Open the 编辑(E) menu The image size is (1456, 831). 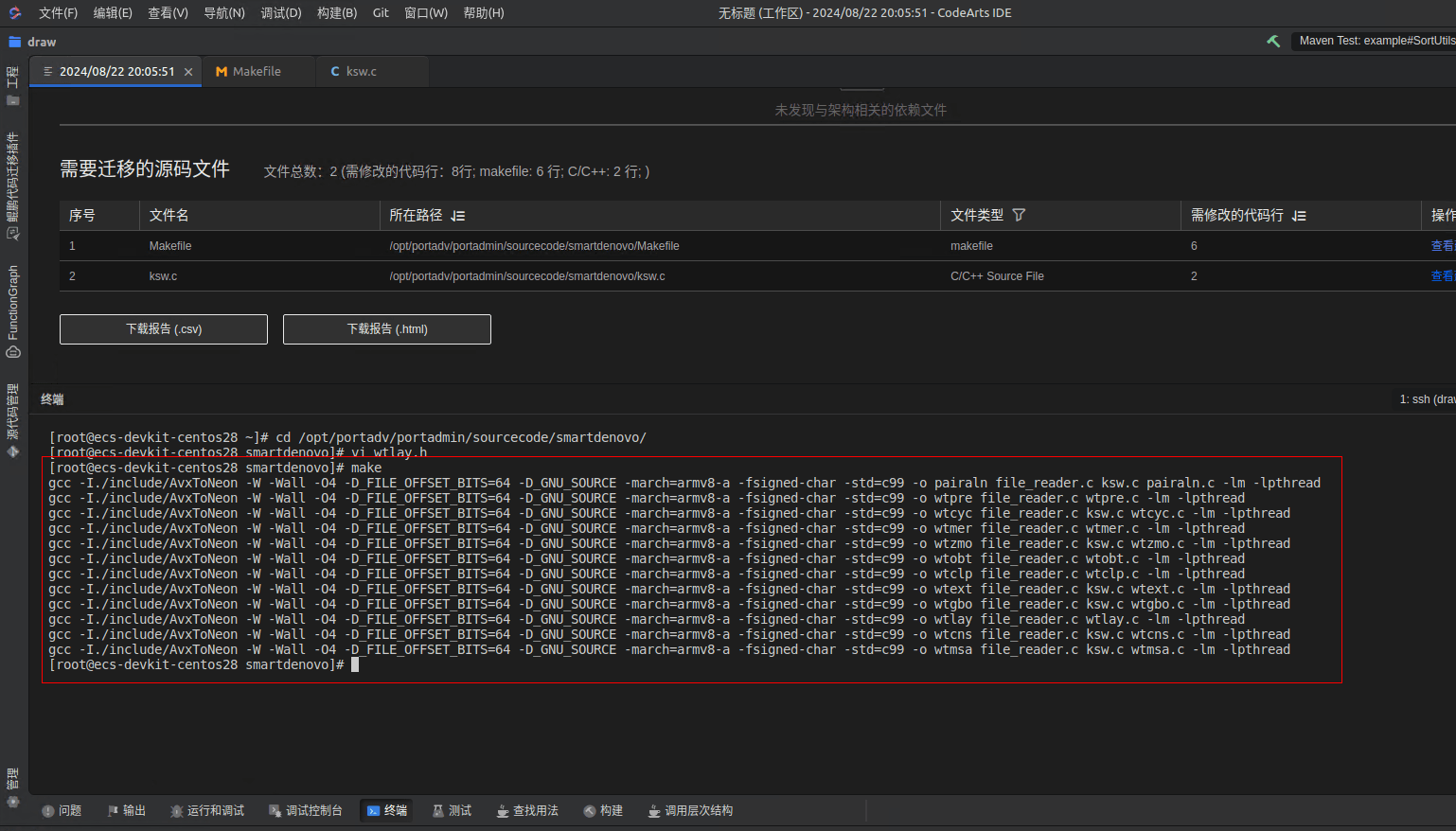tap(113, 13)
